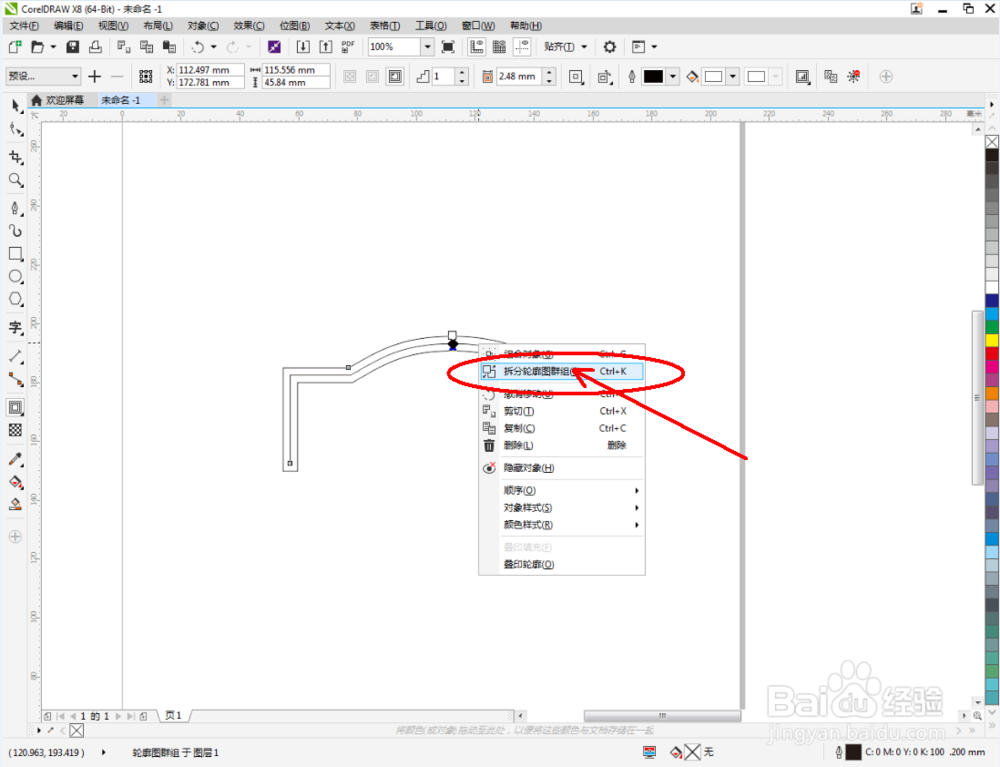
Task: Click the blue swatch in color palette
Action: point(992,301)
